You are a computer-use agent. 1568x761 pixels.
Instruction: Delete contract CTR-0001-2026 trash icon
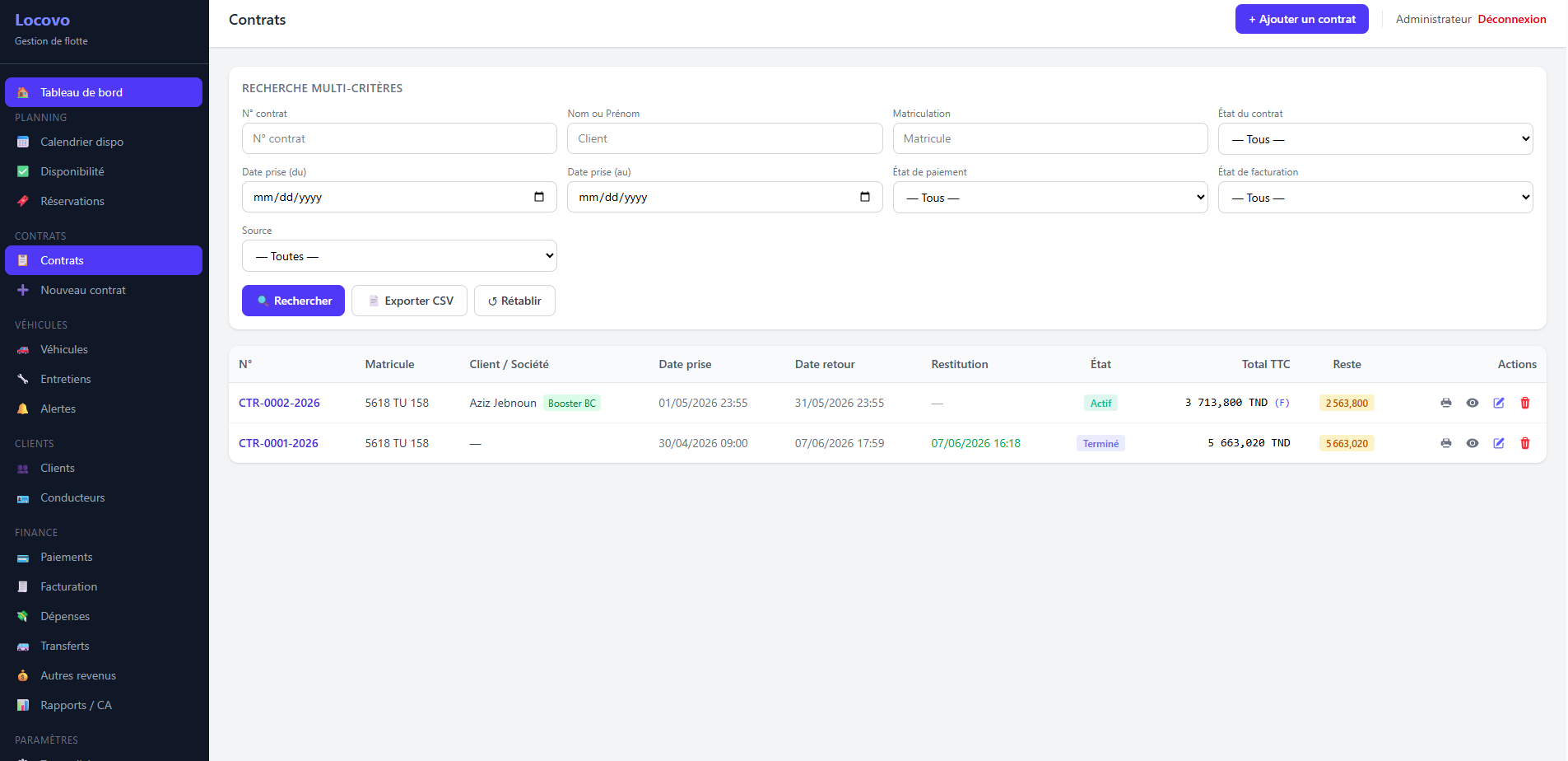coord(1525,443)
